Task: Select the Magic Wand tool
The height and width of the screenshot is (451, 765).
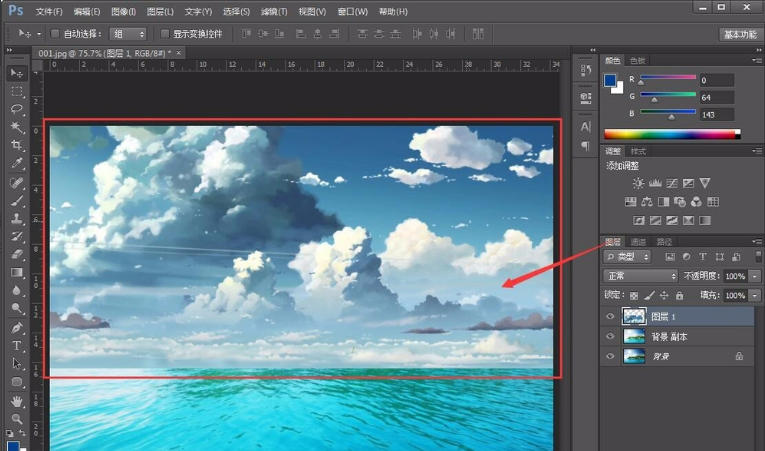Action: click(17, 127)
